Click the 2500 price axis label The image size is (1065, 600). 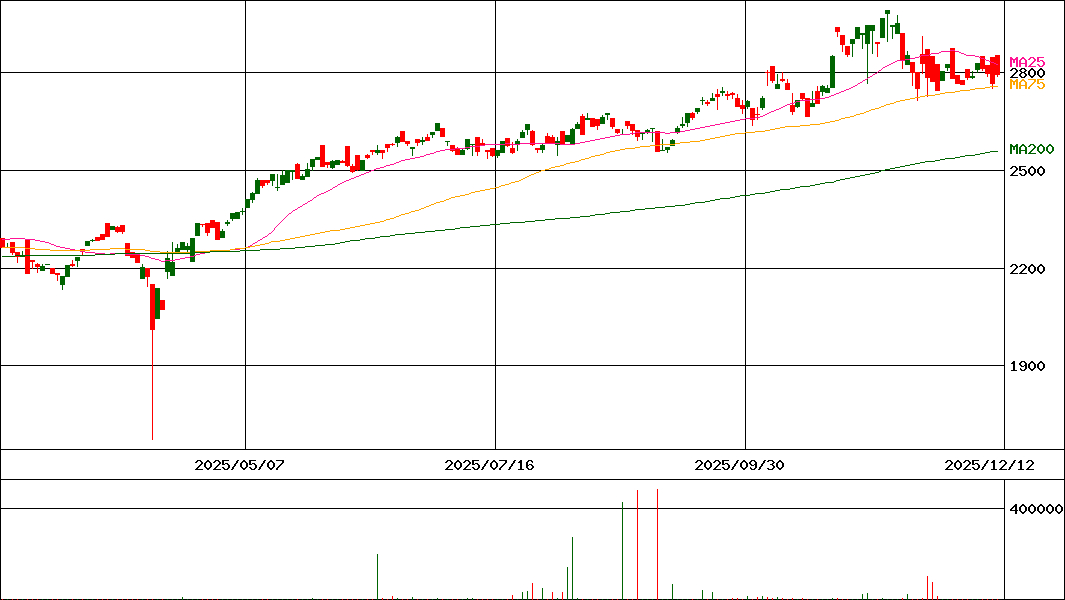click(1027, 171)
